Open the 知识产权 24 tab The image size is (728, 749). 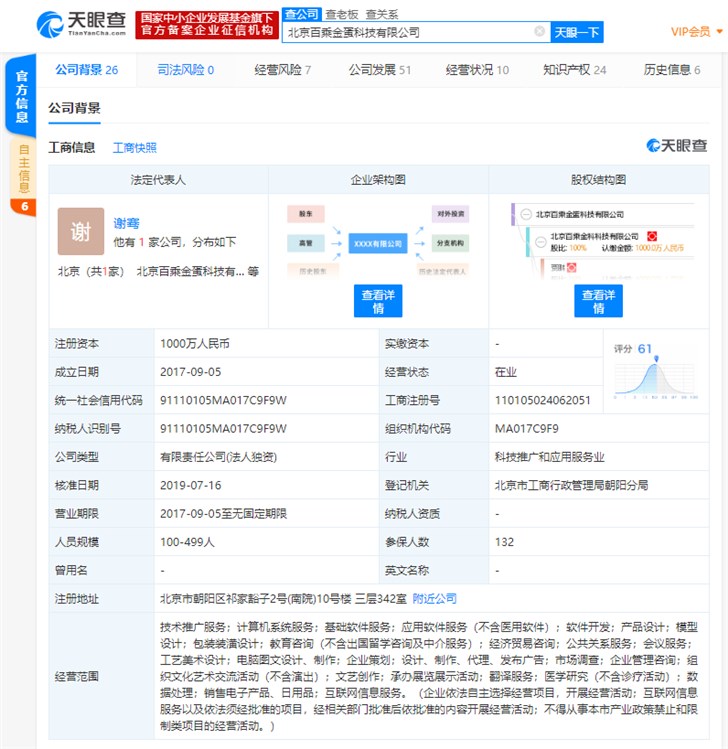pos(574,70)
